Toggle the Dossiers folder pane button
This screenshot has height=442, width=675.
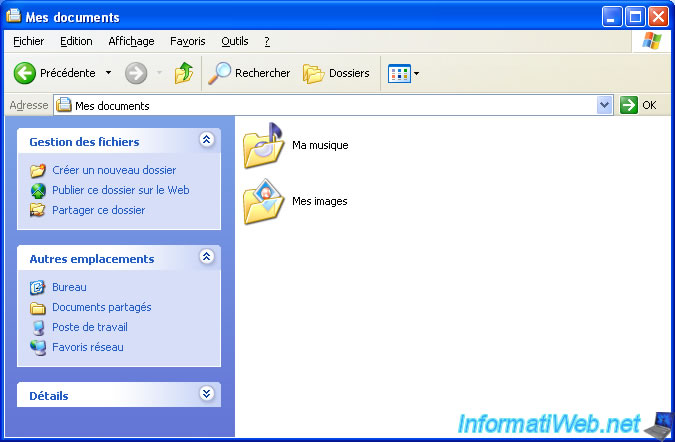[336, 73]
